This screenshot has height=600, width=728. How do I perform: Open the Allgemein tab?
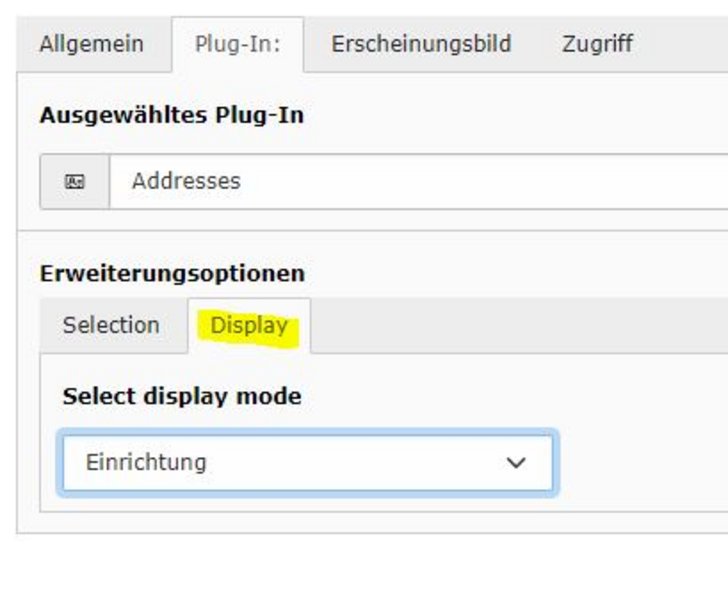tap(91, 45)
